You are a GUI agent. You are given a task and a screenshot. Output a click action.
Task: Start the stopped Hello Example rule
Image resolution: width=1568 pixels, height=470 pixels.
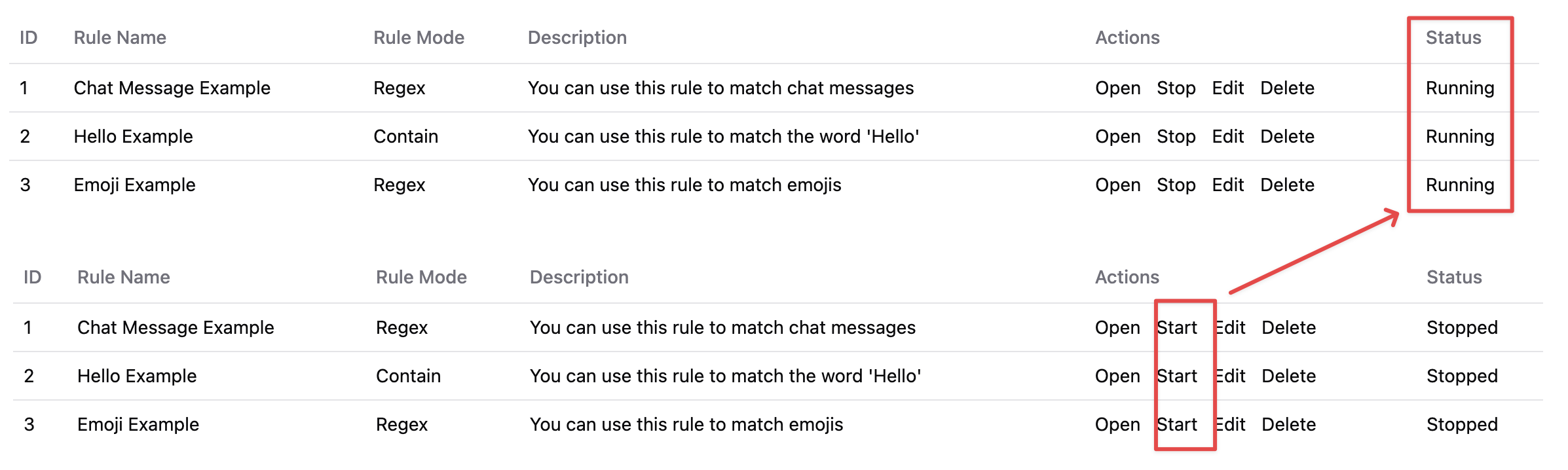click(x=1177, y=376)
